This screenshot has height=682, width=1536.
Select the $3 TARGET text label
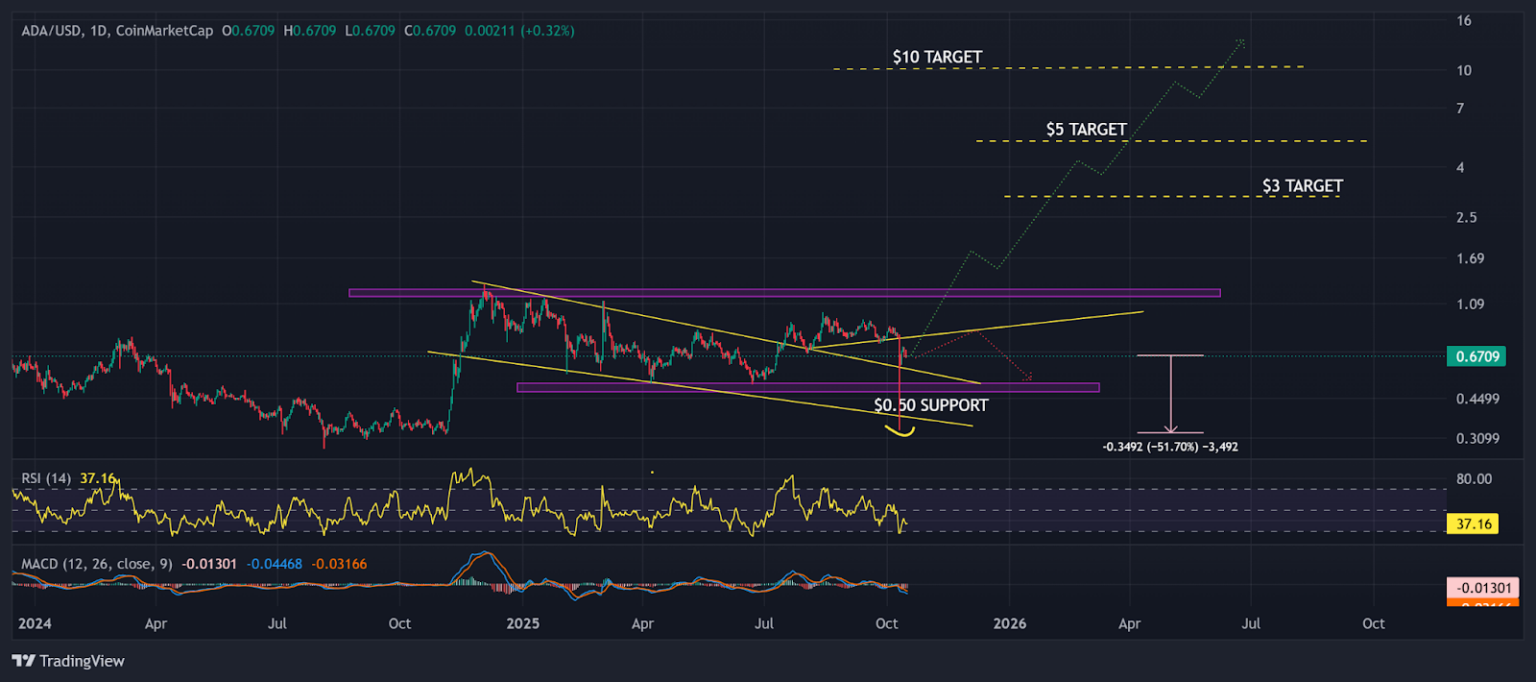point(1302,186)
